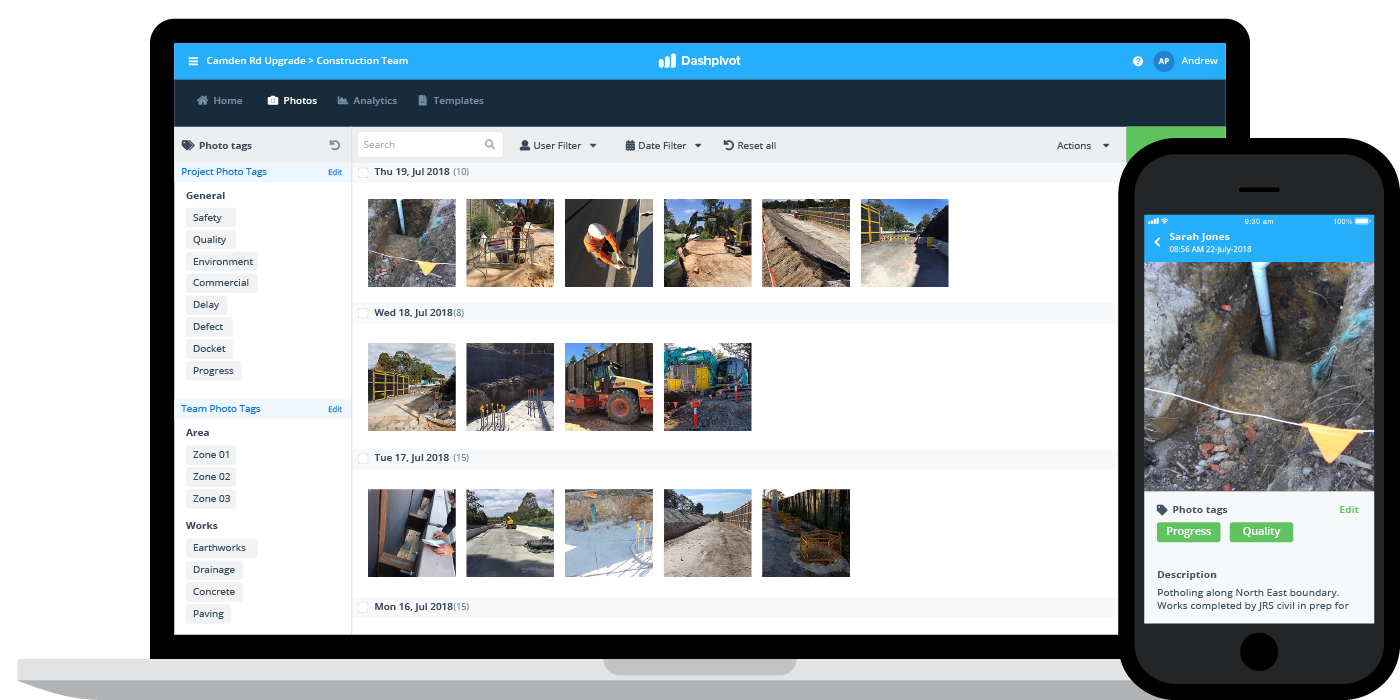Tap the green Progress tag on phone
This screenshot has height=700, width=1400.
click(1189, 532)
